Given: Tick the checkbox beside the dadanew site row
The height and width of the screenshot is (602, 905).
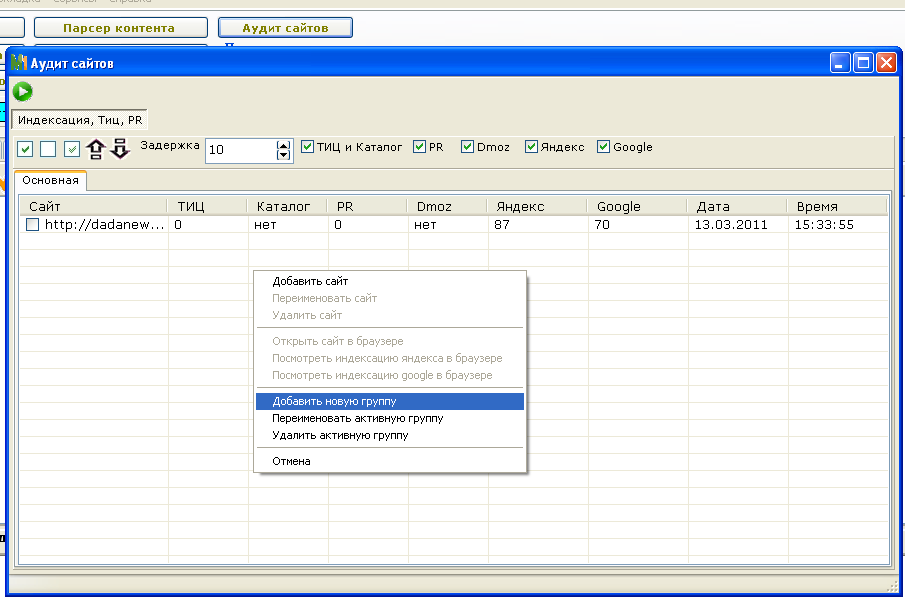Looking at the screenshot, I should tap(33, 225).
